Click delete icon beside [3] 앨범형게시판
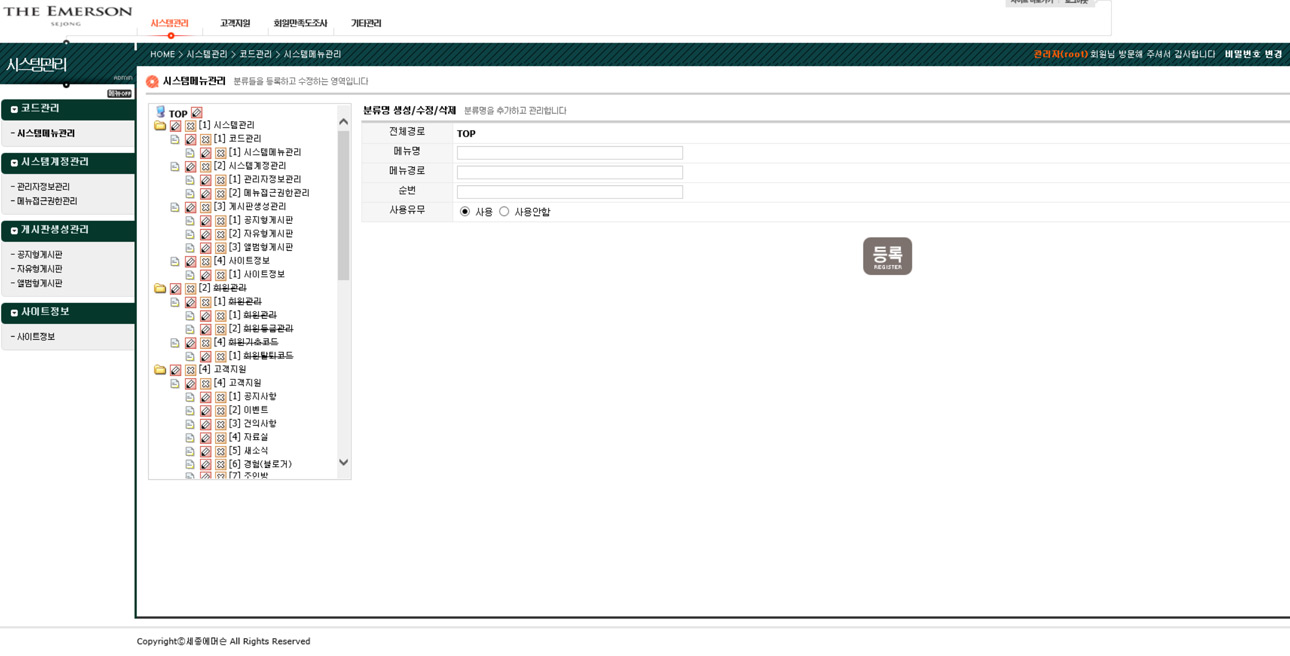 click(x=220, y=248)
